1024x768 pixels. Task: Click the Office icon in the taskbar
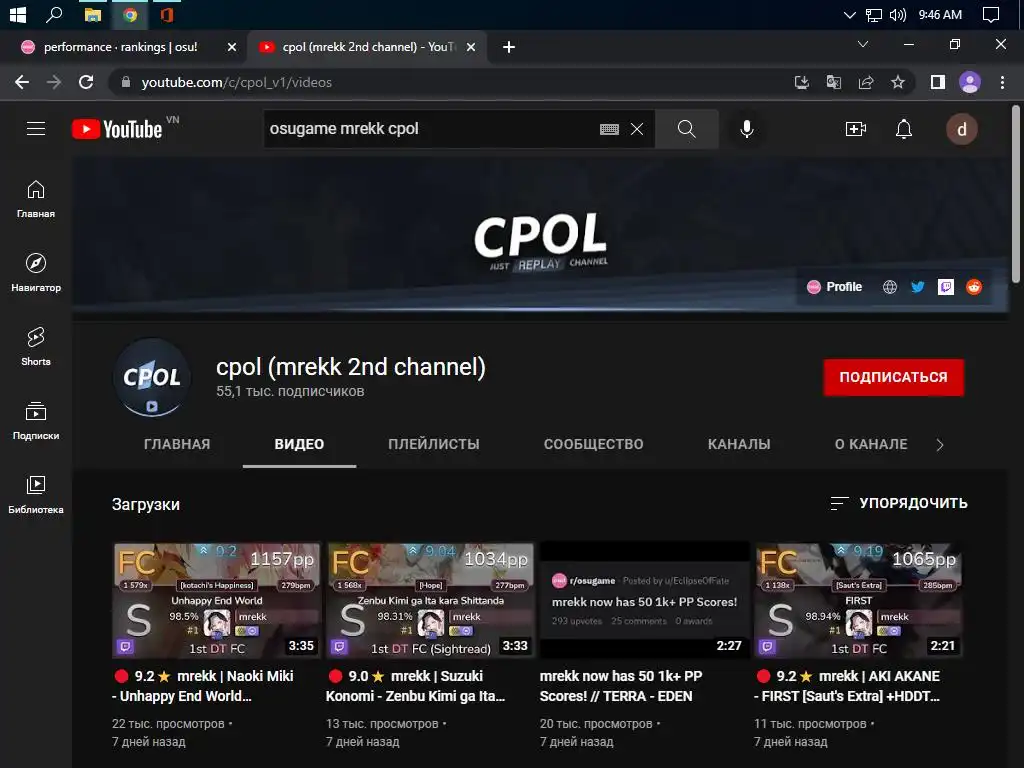coord(167,14)
